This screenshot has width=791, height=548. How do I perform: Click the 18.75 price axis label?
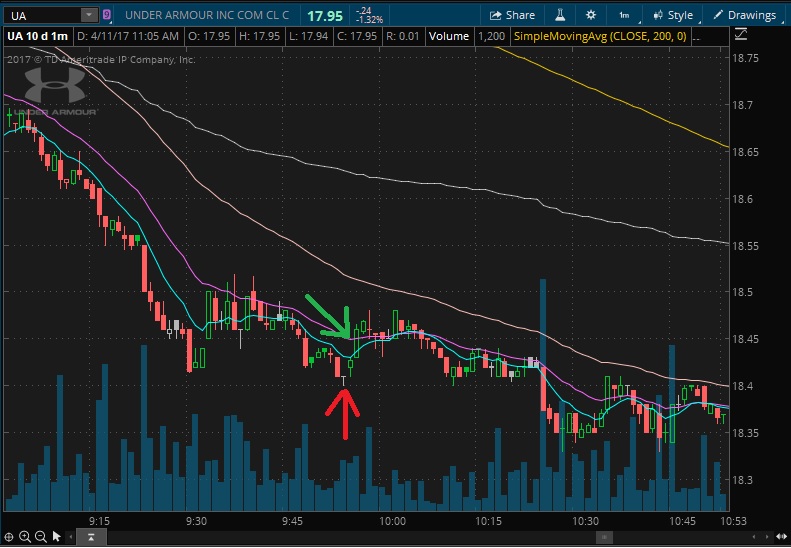[x=745, y=58]
